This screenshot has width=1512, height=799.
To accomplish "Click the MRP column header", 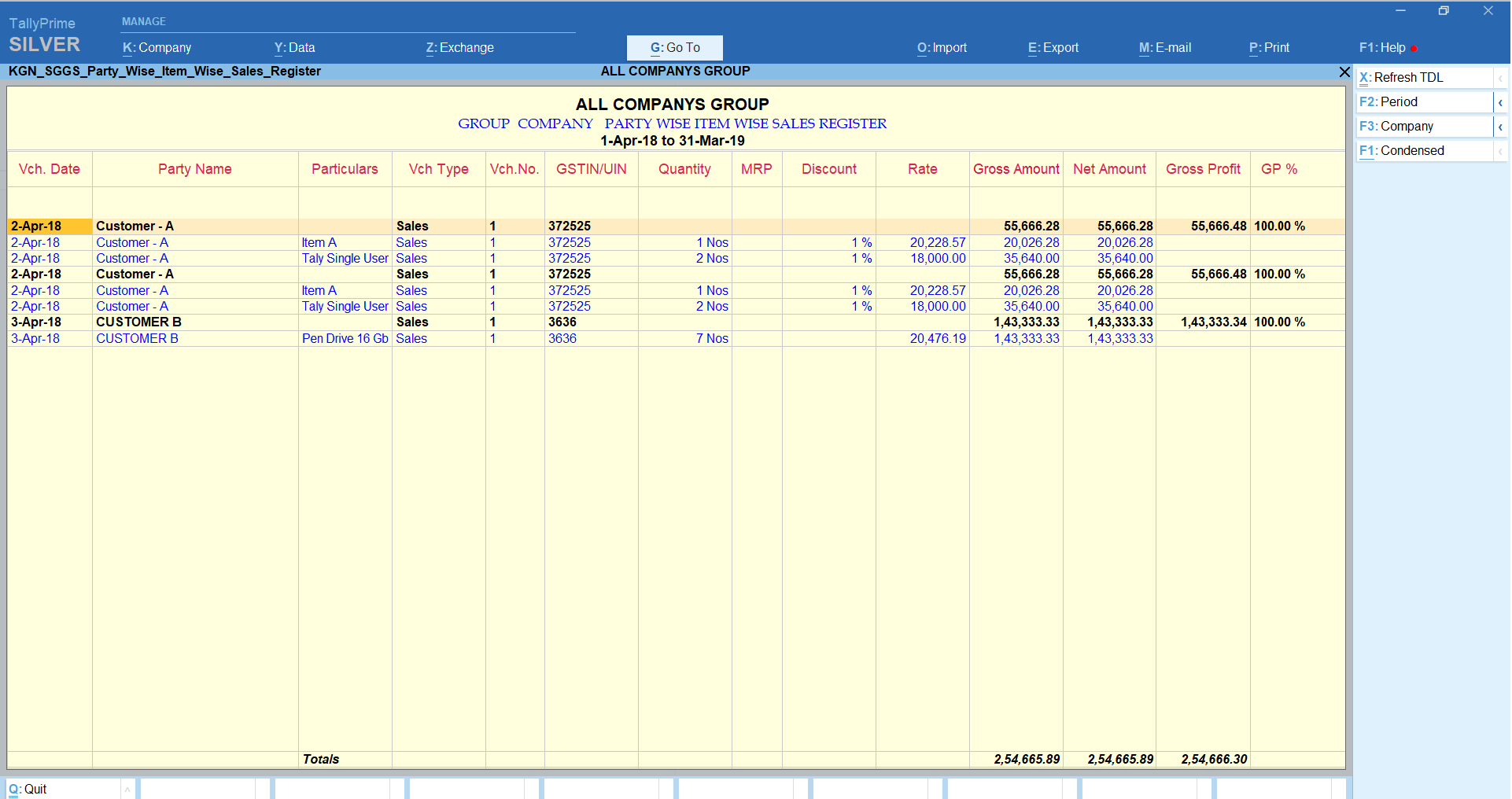I will 757,169.
